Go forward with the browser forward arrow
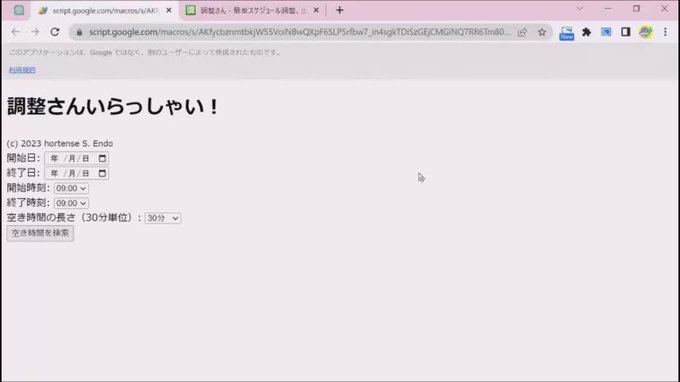 point(35,32)
